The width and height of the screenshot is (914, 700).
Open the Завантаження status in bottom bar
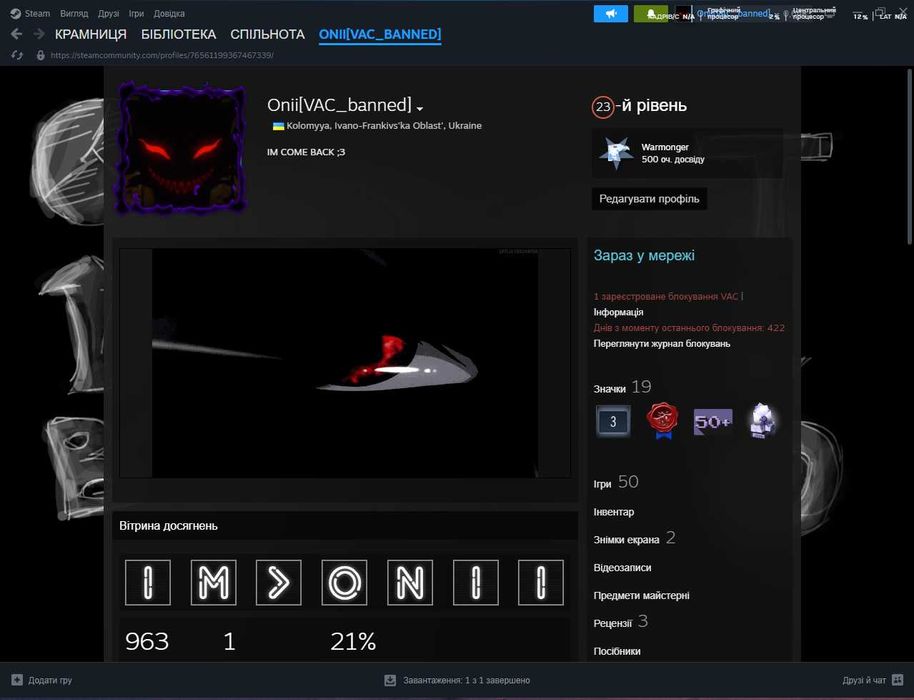457,680
